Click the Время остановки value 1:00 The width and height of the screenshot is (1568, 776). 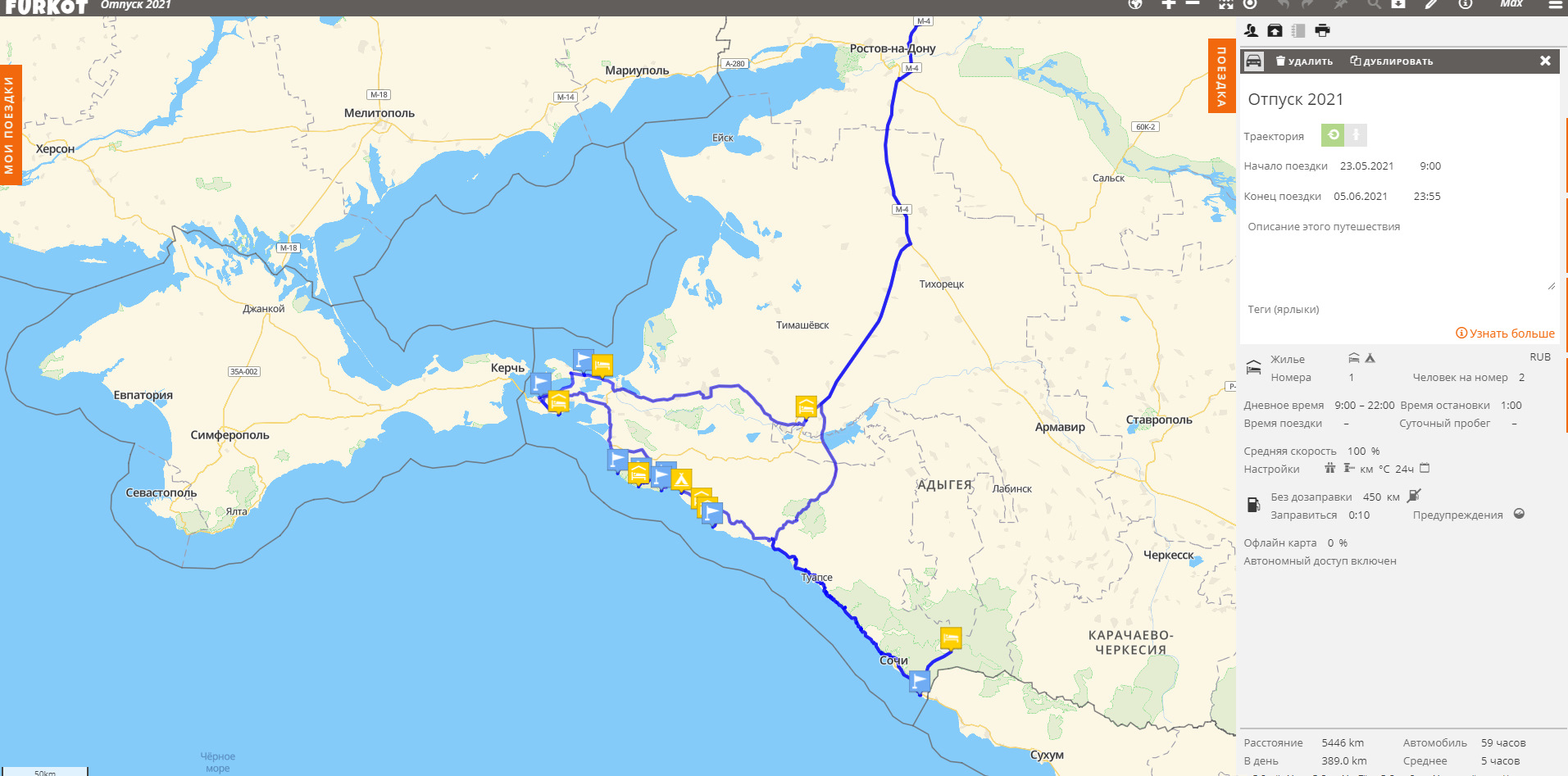click(1511, 405)
